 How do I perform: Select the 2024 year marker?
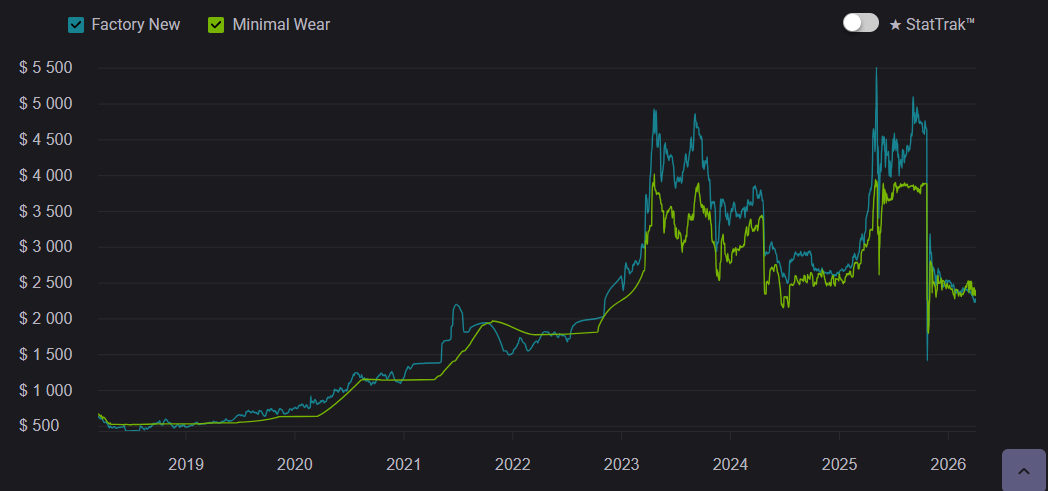click(x=730, y=464)
